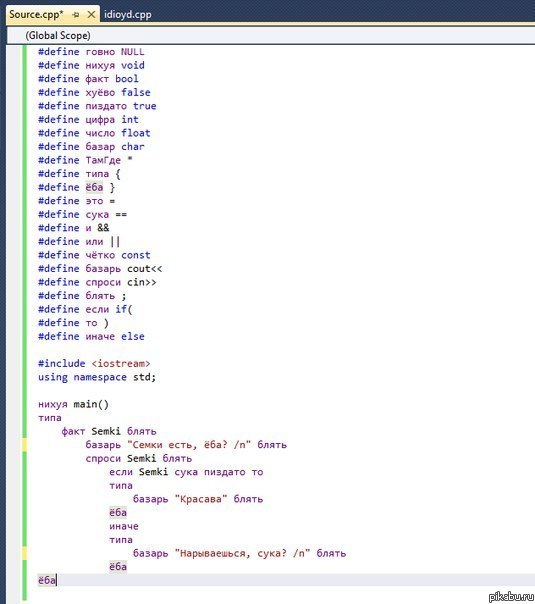Place cursor on the #include <iostream> line

[x=94, y=363]
